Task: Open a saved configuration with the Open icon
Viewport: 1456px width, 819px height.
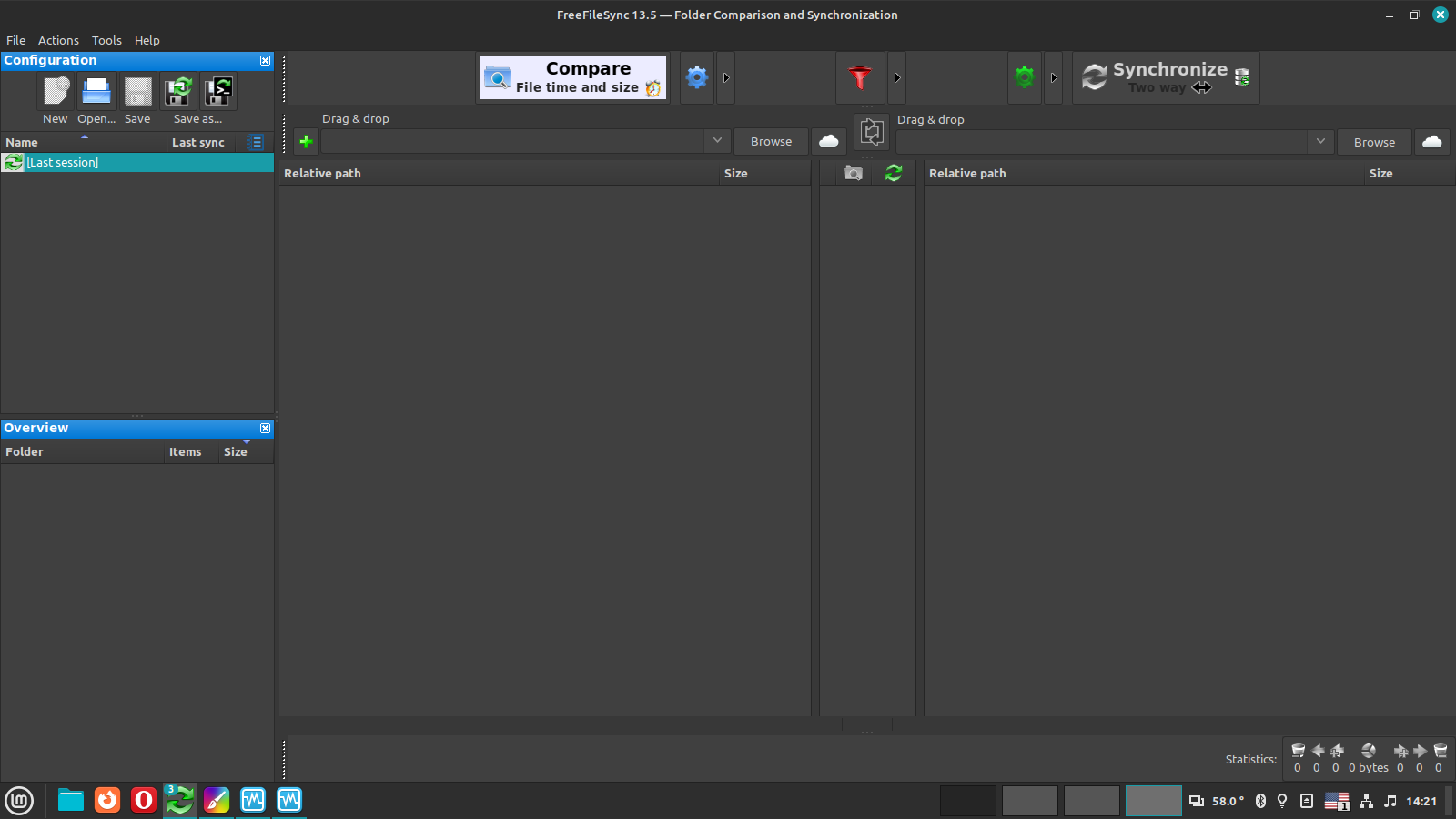Action: (96, 91)
